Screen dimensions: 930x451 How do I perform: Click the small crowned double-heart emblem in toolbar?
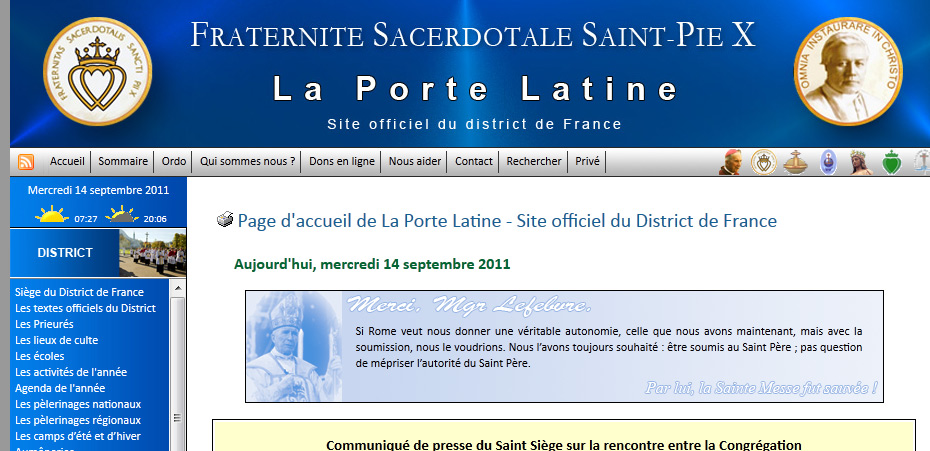(x=764, y=162)
